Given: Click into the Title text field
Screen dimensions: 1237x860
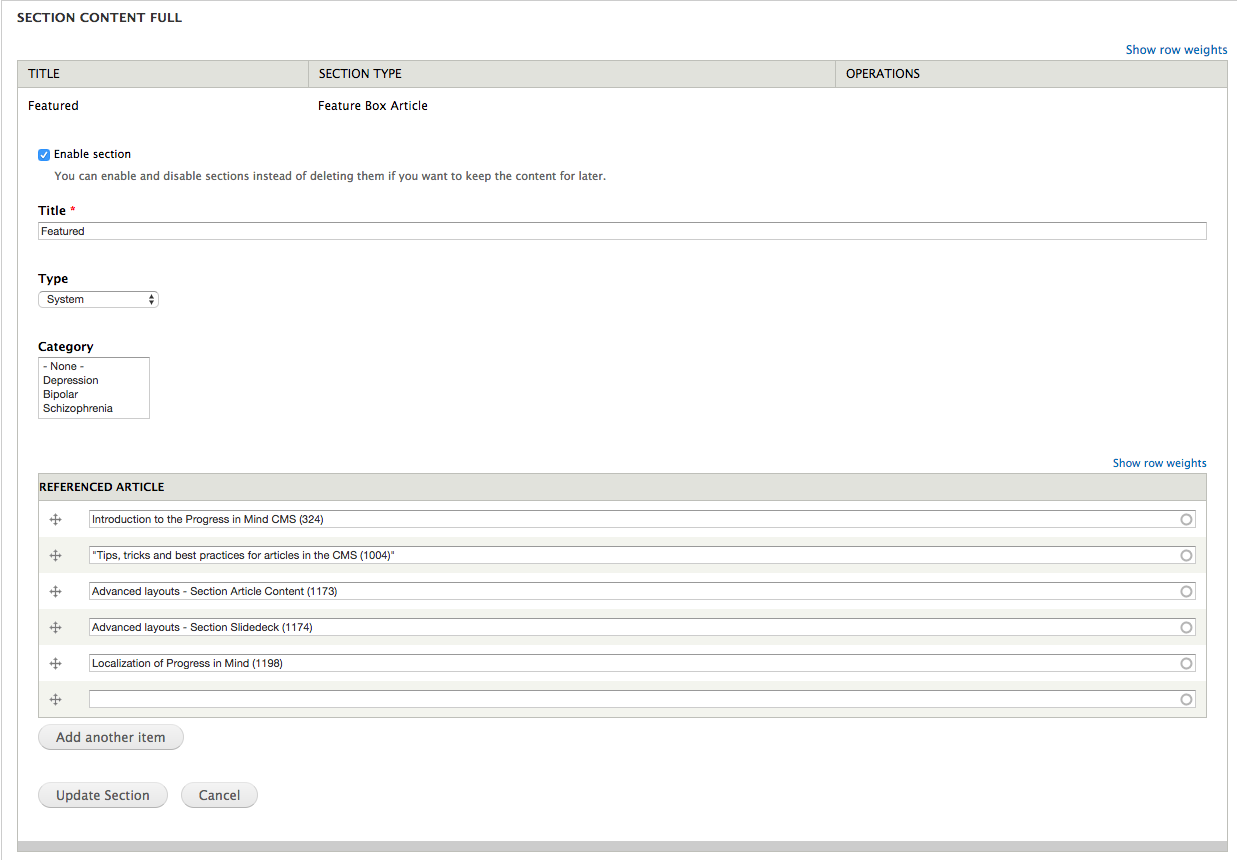Looking at the screenshot, I should [622, 231].
